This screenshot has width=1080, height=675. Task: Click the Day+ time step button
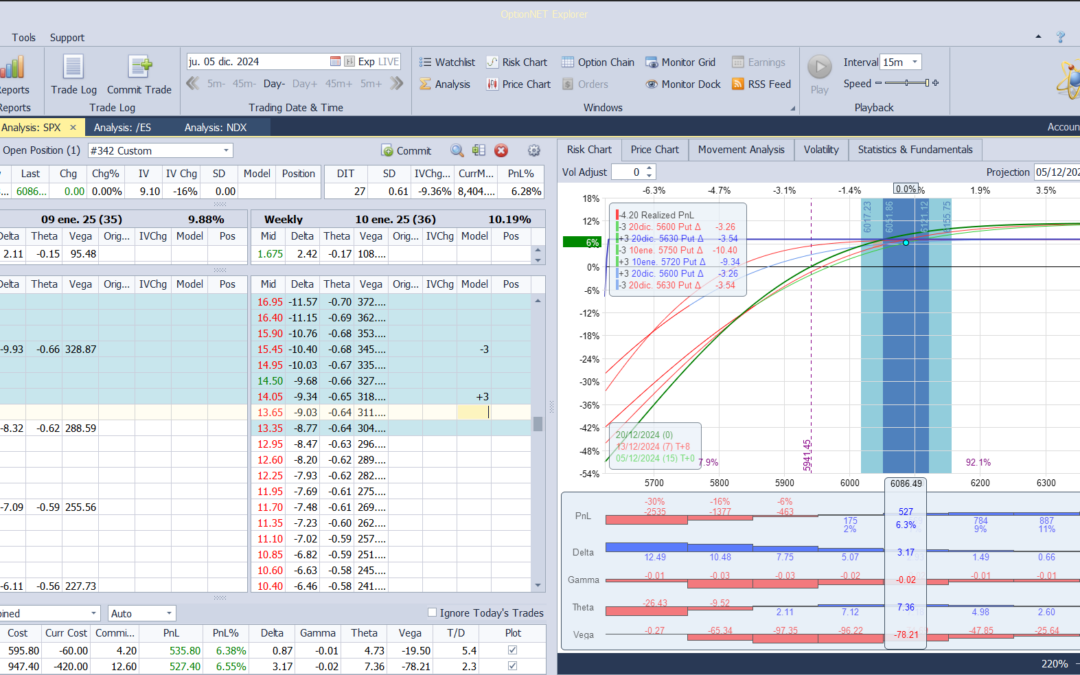[x=304, y=83]
